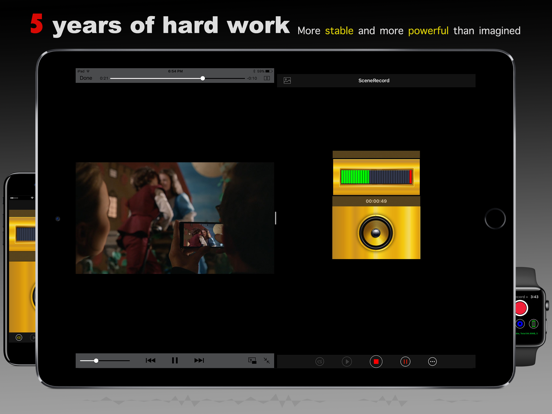Tap Done in the video player

[86, 78]
